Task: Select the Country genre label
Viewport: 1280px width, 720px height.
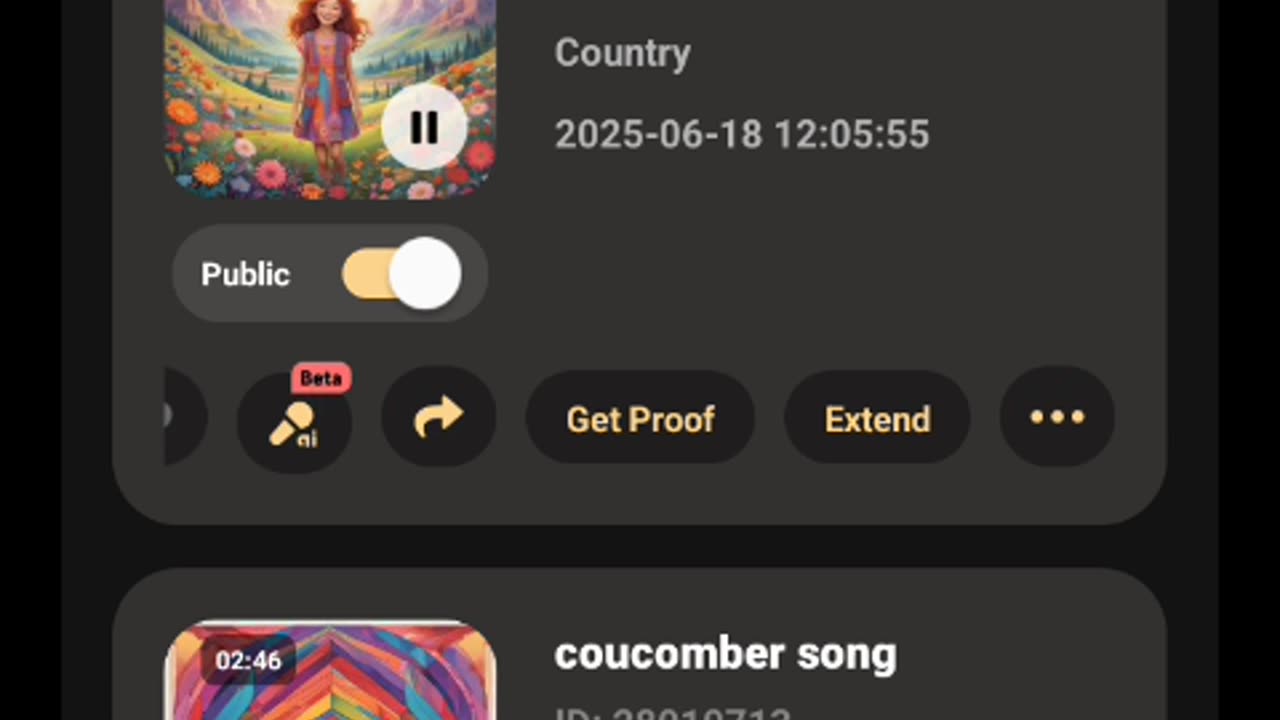Action: (x=622, y=53)
